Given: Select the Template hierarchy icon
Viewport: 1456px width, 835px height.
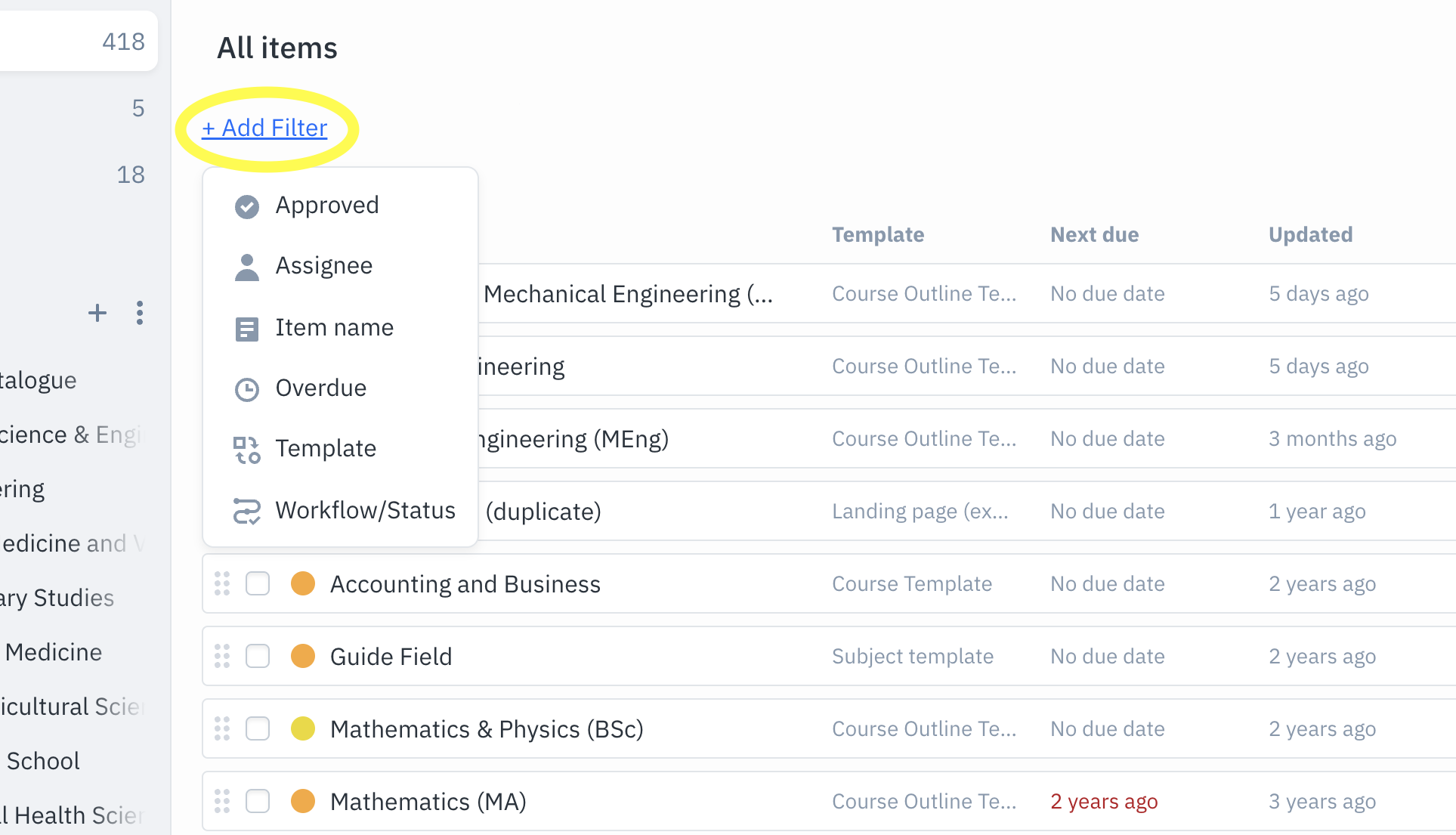Looking at the screenshot, I should click(x=246, y=449).
